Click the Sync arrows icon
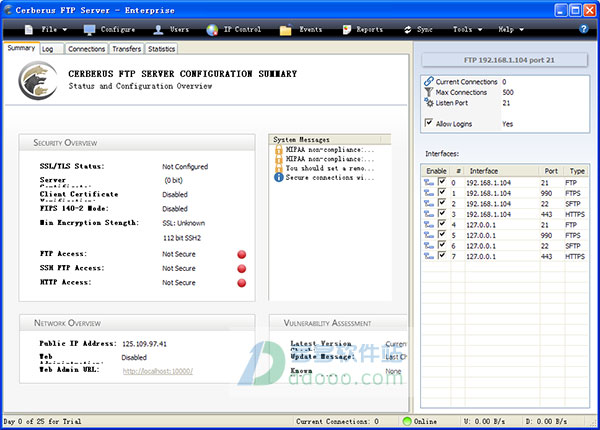This screenshot has width=600, height=430. (408, 30)
